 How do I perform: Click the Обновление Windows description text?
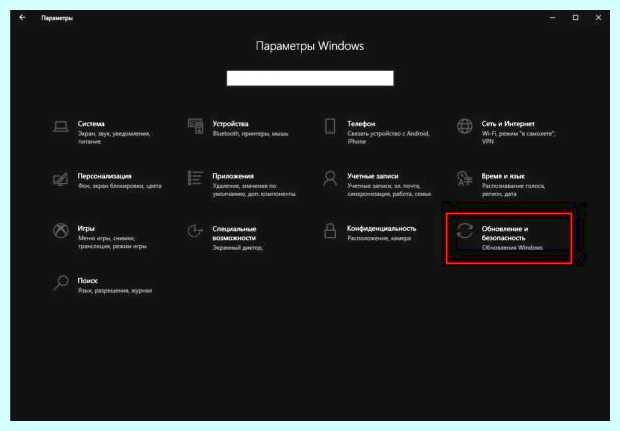point(512,248)
